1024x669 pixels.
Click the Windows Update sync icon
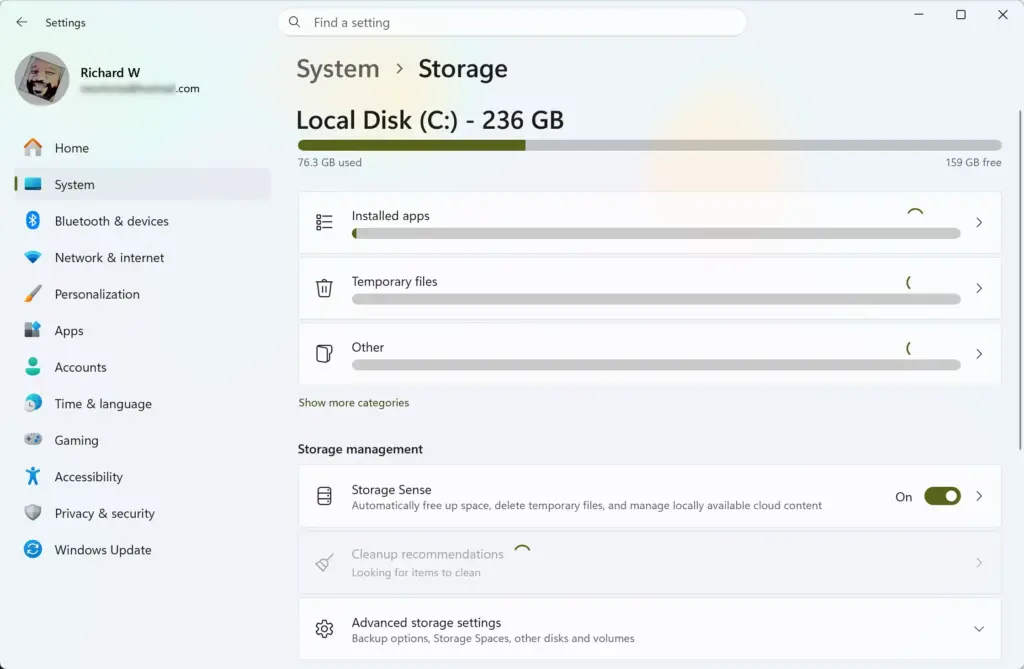pos(33,549)
